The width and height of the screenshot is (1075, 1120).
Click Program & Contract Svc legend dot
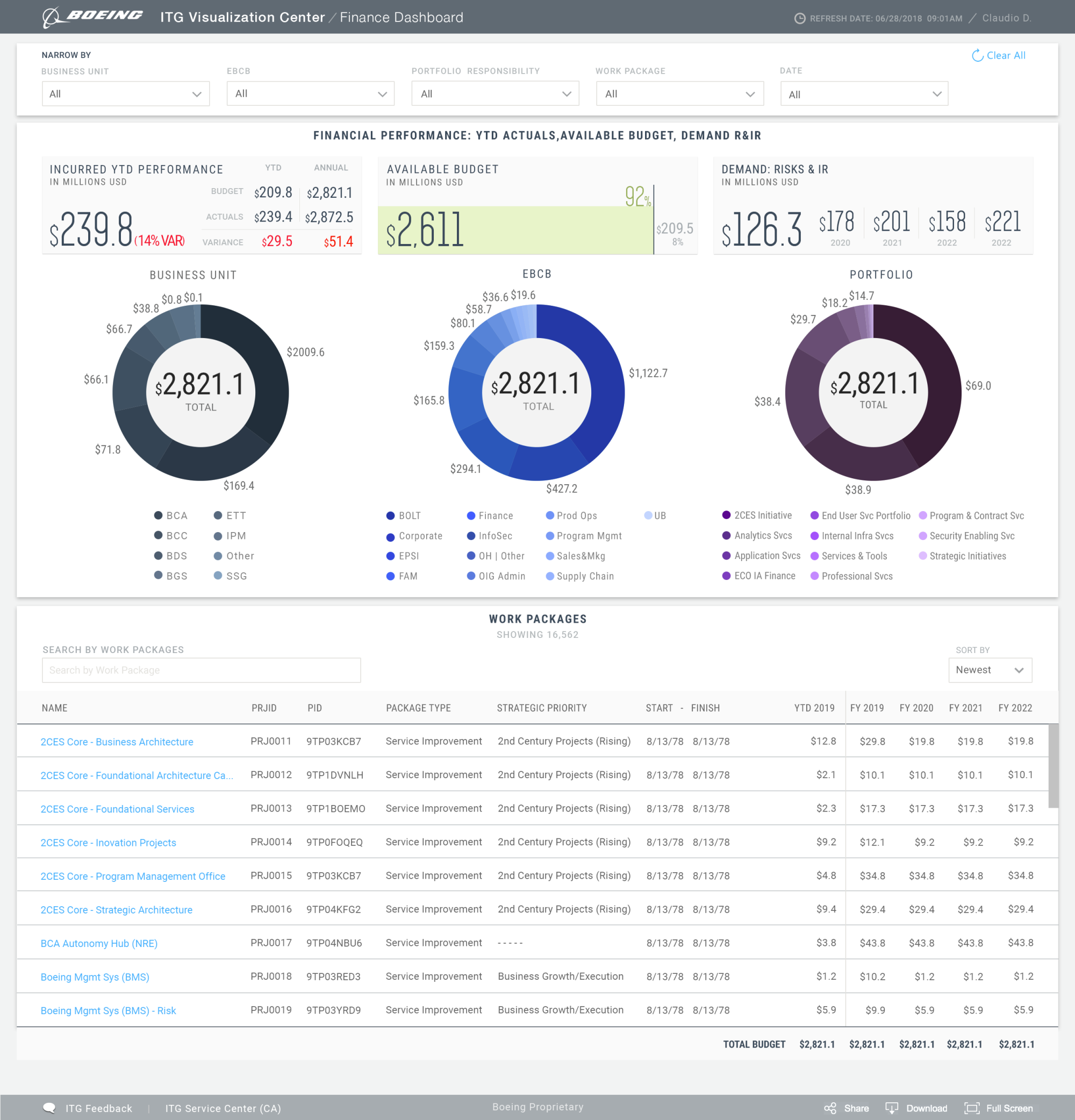[922, 515]
